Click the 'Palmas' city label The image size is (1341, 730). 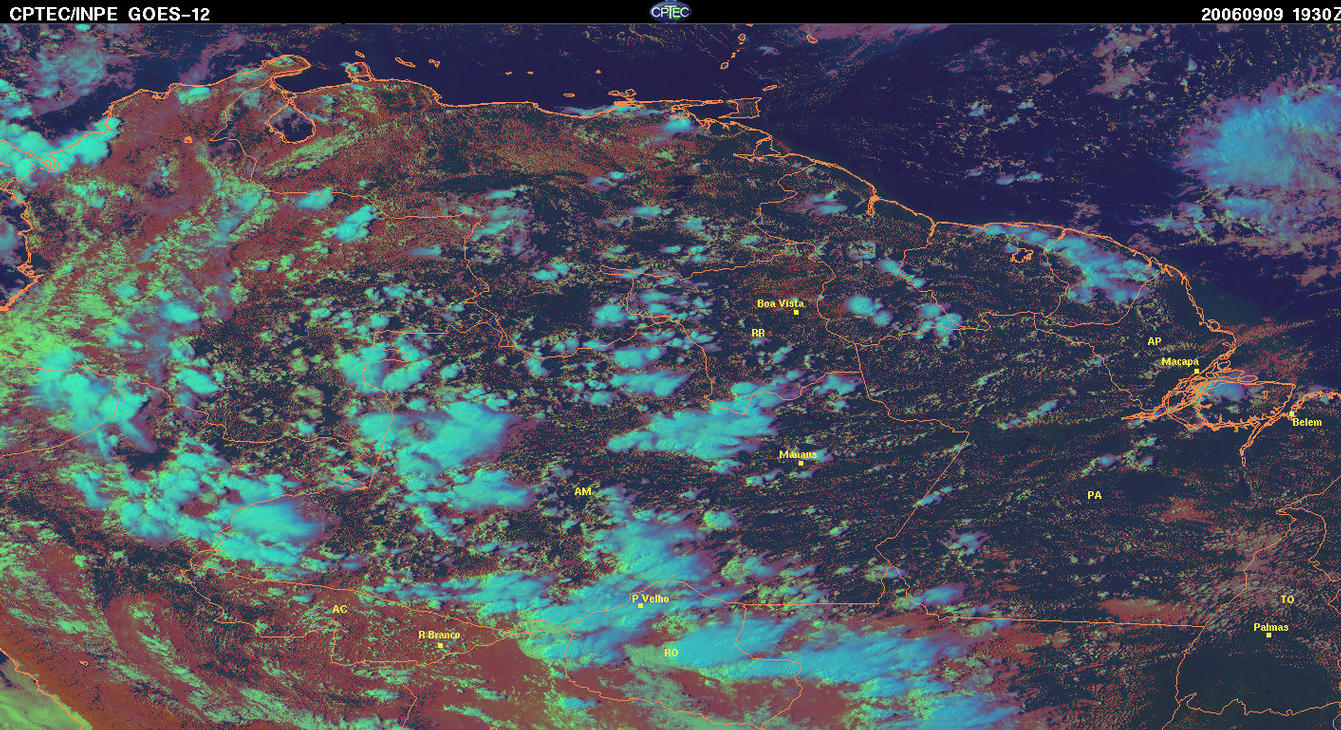[1271, 627]
